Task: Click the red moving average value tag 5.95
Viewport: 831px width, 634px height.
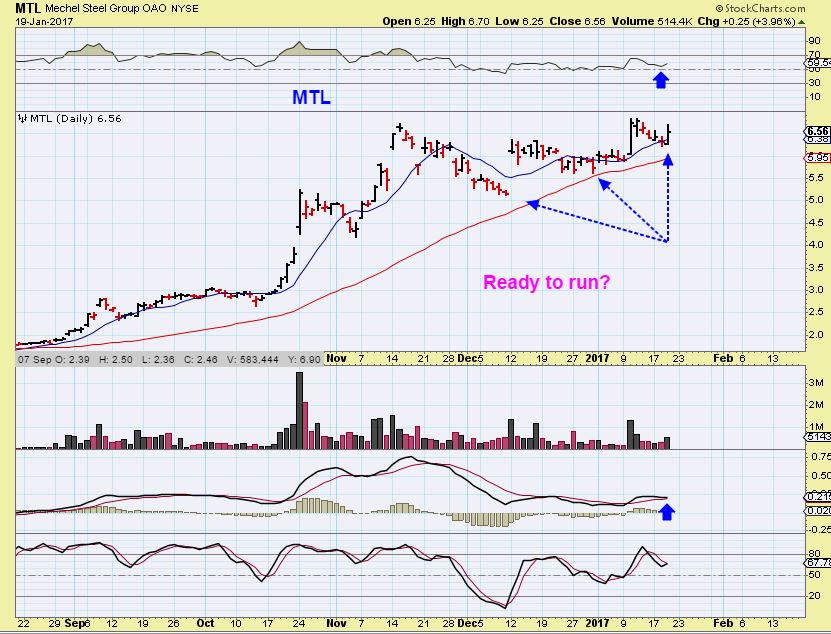Action: pos(817,157)
